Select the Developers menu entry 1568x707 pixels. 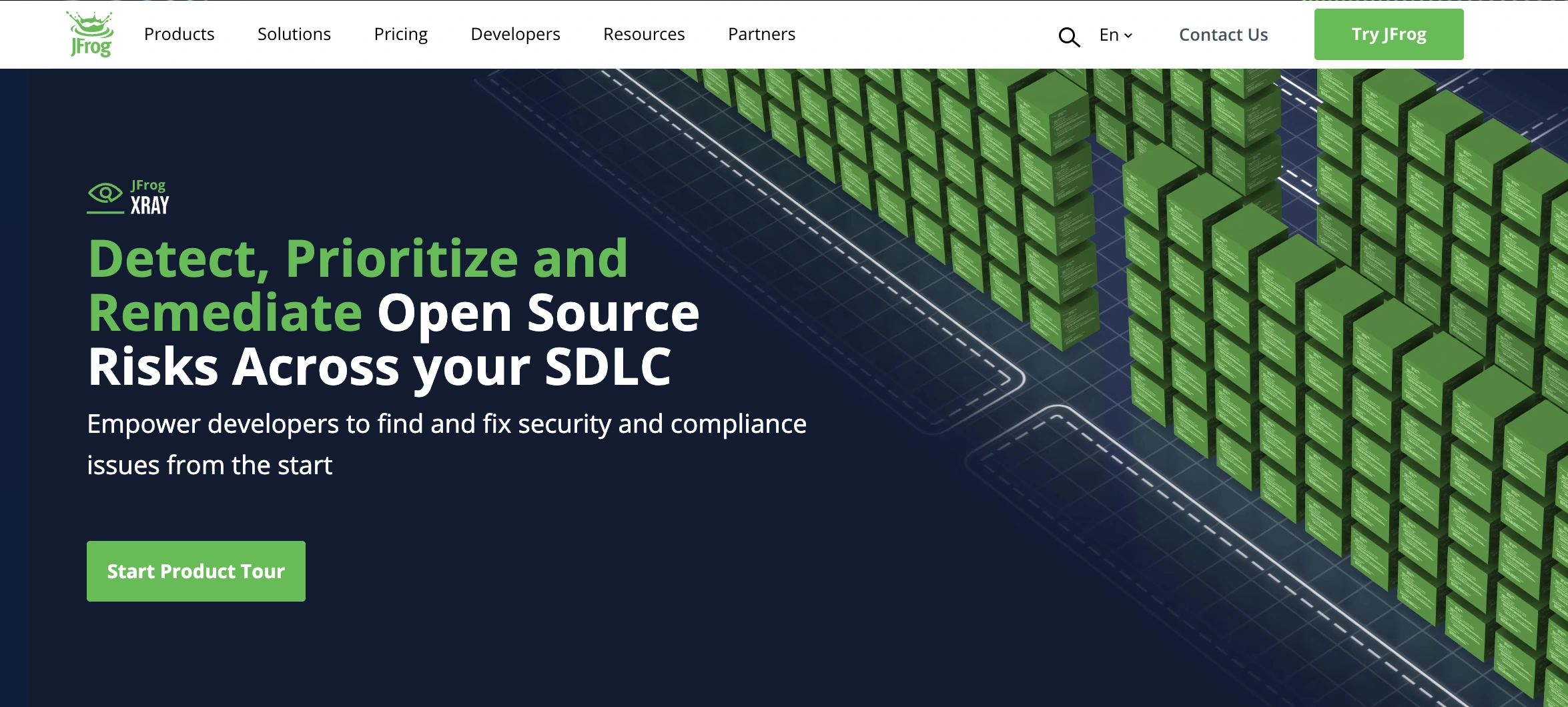pos(515,34)
